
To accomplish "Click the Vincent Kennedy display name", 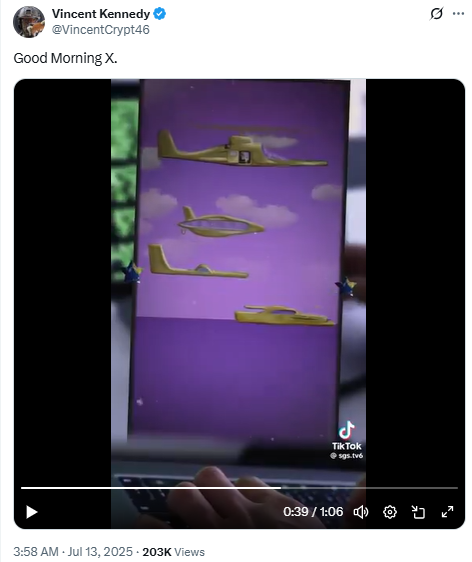I will click(x=101, y=14).
